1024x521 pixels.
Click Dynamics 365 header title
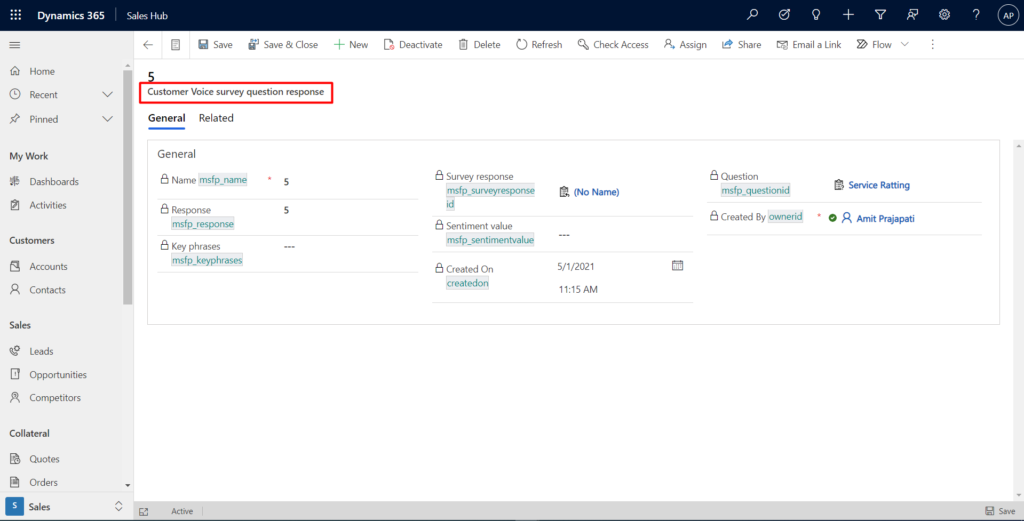click(71, 15)
